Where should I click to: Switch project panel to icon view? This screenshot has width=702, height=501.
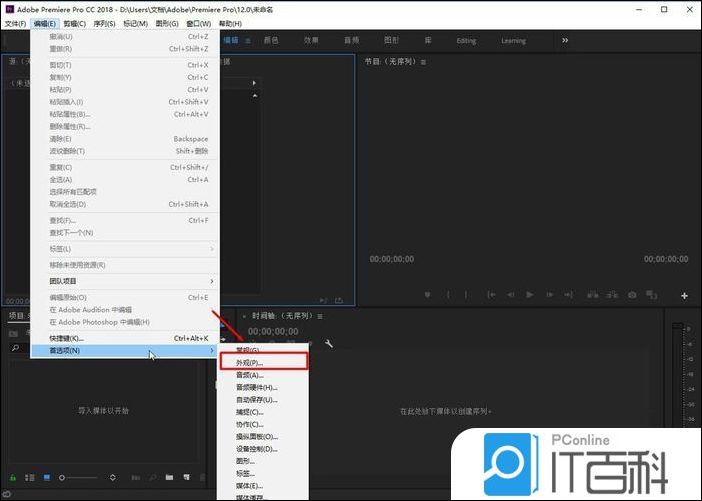click(46, 478)
